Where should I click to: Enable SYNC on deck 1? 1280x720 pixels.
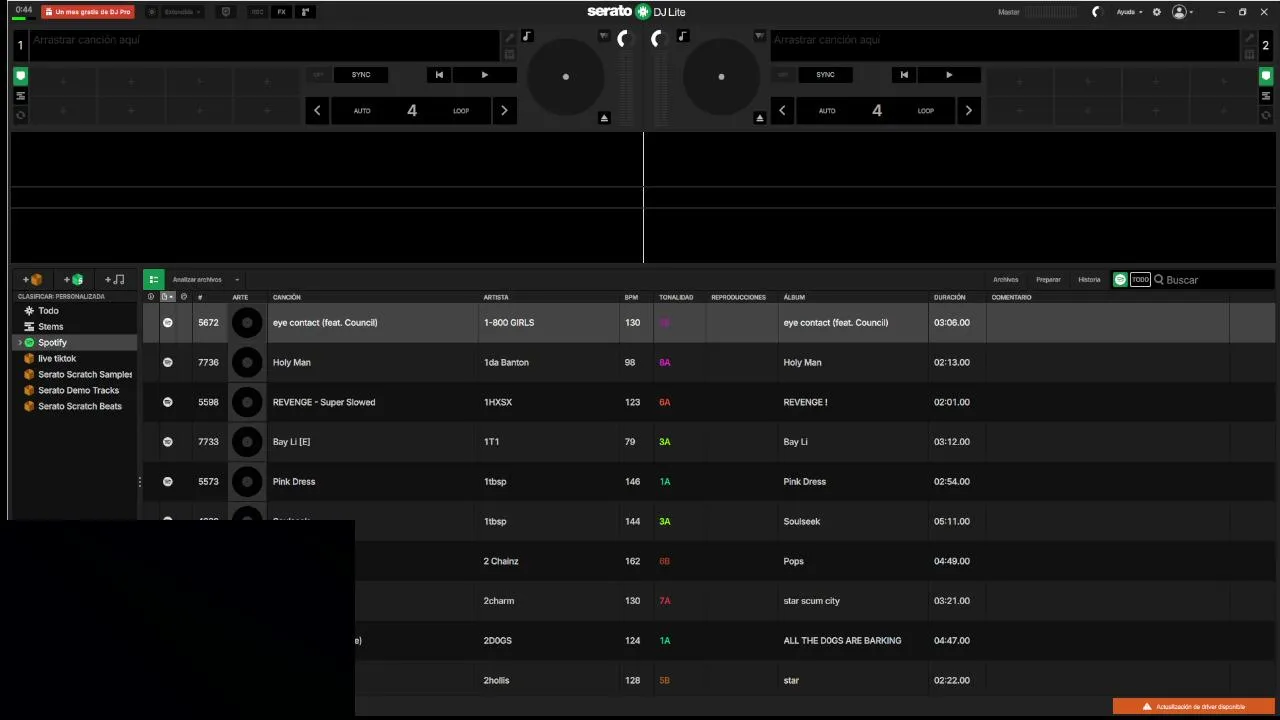(361, 75)
